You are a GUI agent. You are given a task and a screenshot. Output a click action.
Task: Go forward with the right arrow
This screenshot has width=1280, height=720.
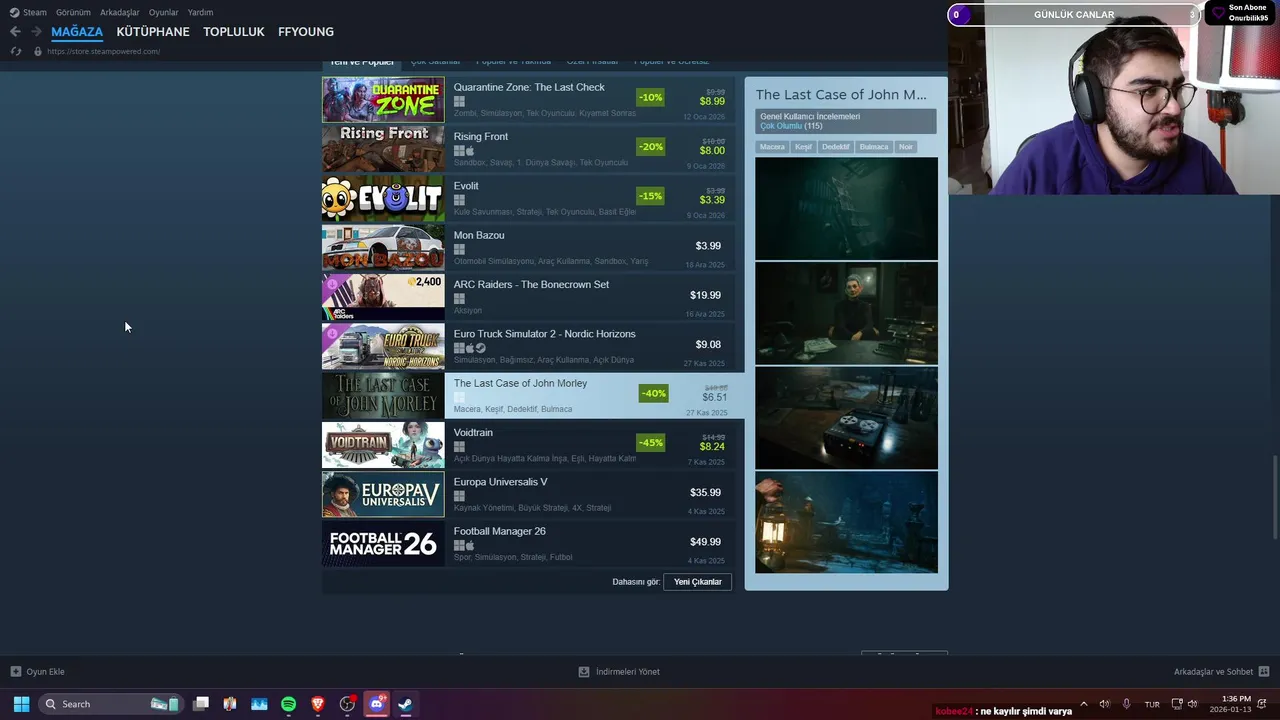37,32
